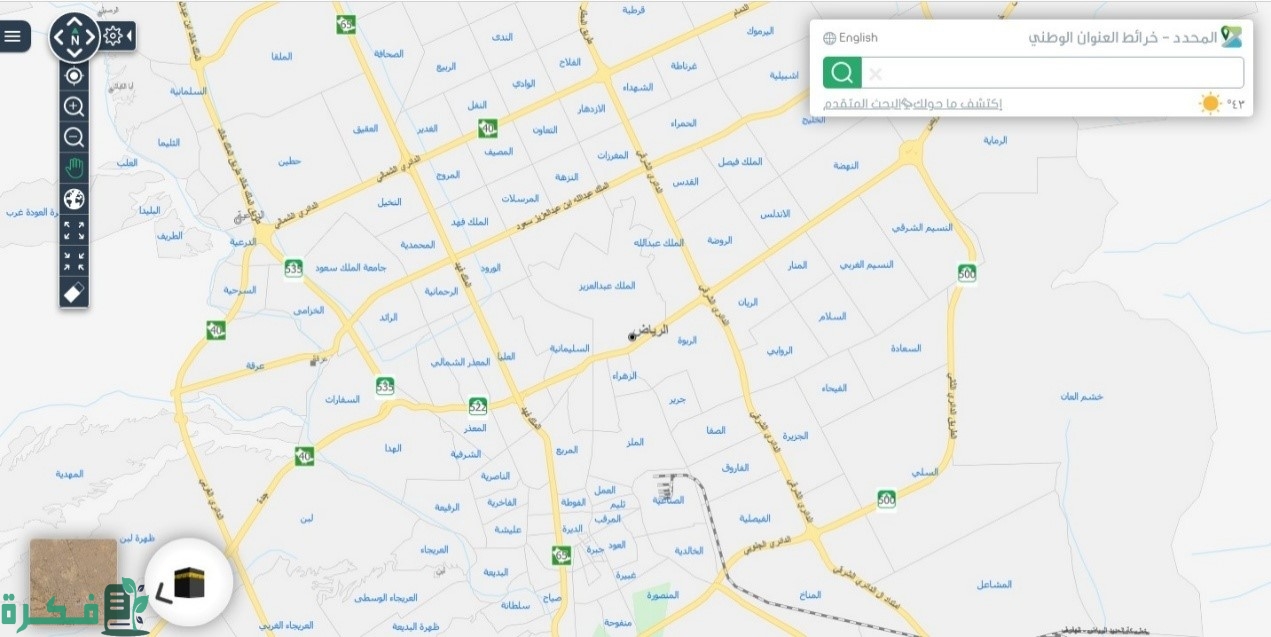
Task: Open the advanced search link (البحث المتقدم)
Action: click(x=861, y=104)
